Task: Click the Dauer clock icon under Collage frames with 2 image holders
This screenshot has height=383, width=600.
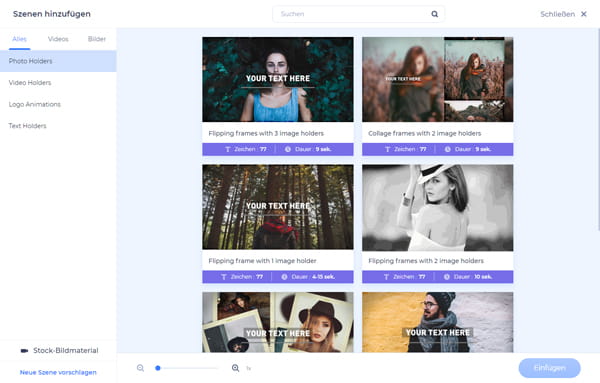Action: pyautogui.click(x=447, y=149)
